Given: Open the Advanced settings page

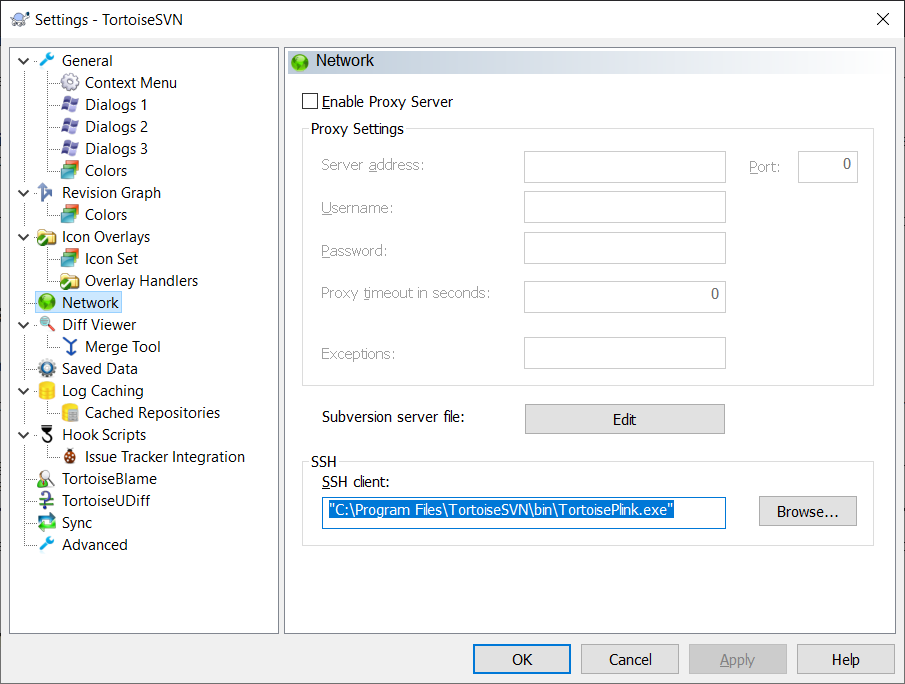Looking at the screenshot, I should tap(95, 544).
